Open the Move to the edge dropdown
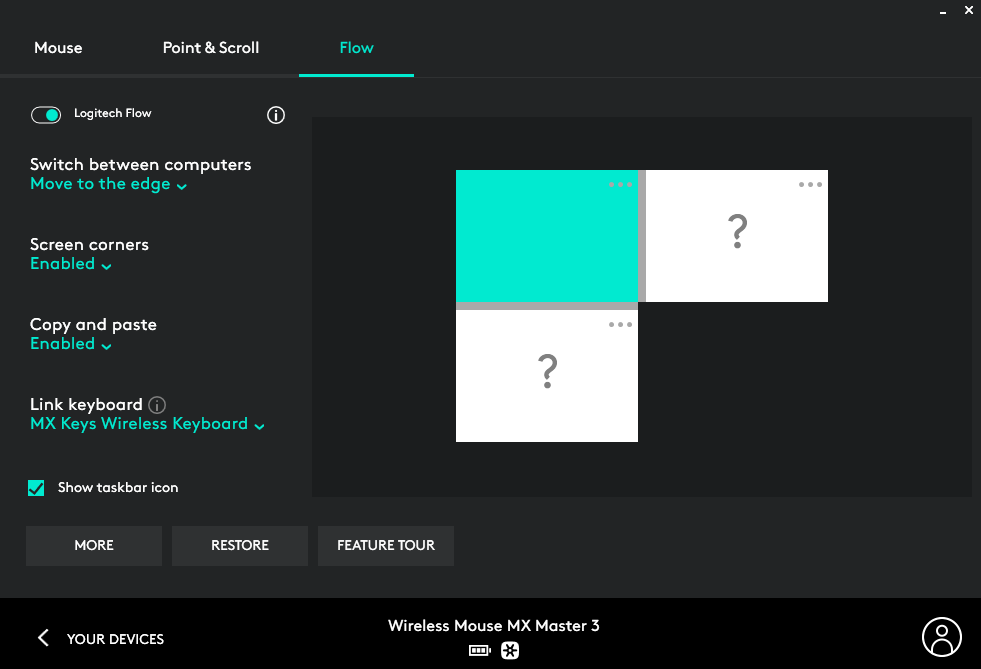 click(x=108, y=184)
